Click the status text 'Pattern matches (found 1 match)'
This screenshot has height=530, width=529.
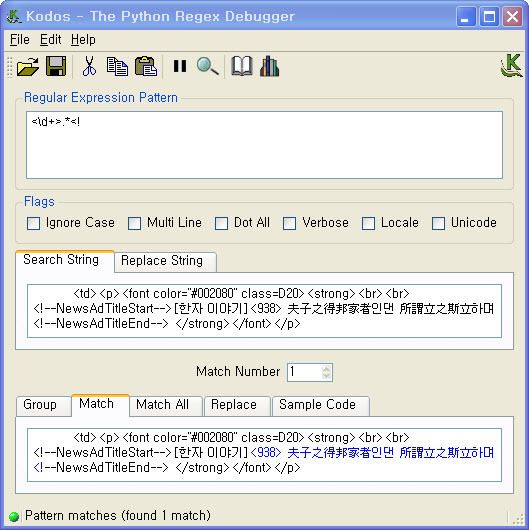(118, 516)
